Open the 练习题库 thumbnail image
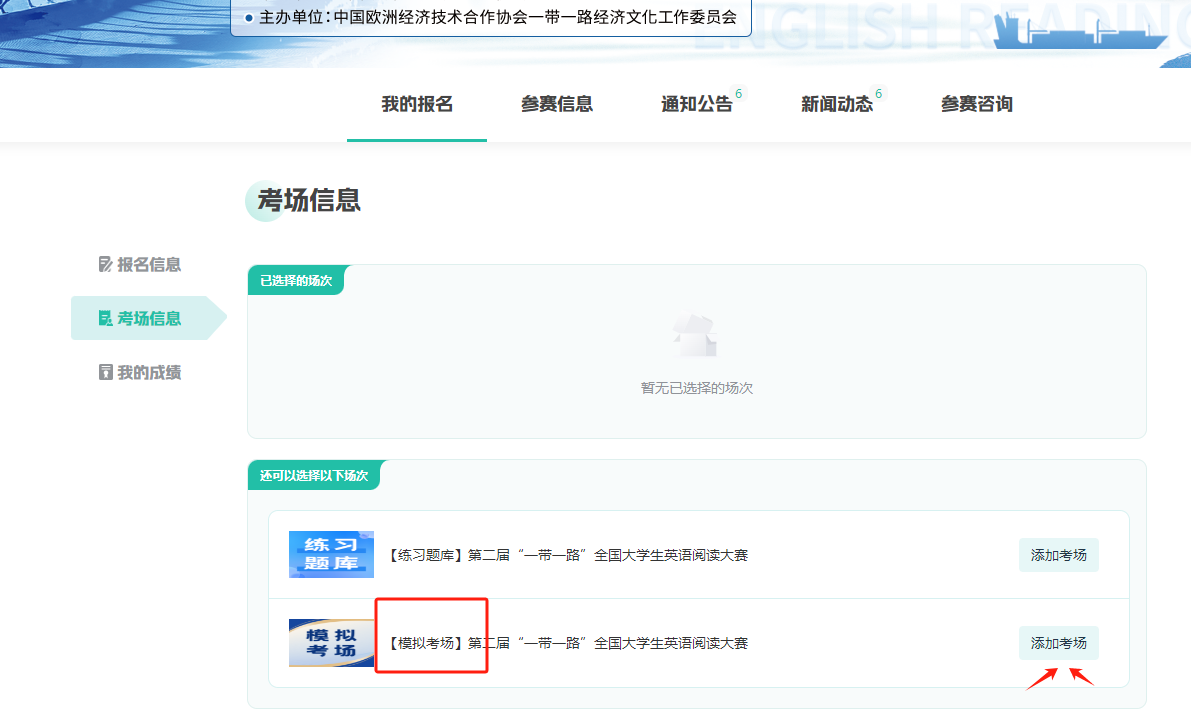 point(331,554)
